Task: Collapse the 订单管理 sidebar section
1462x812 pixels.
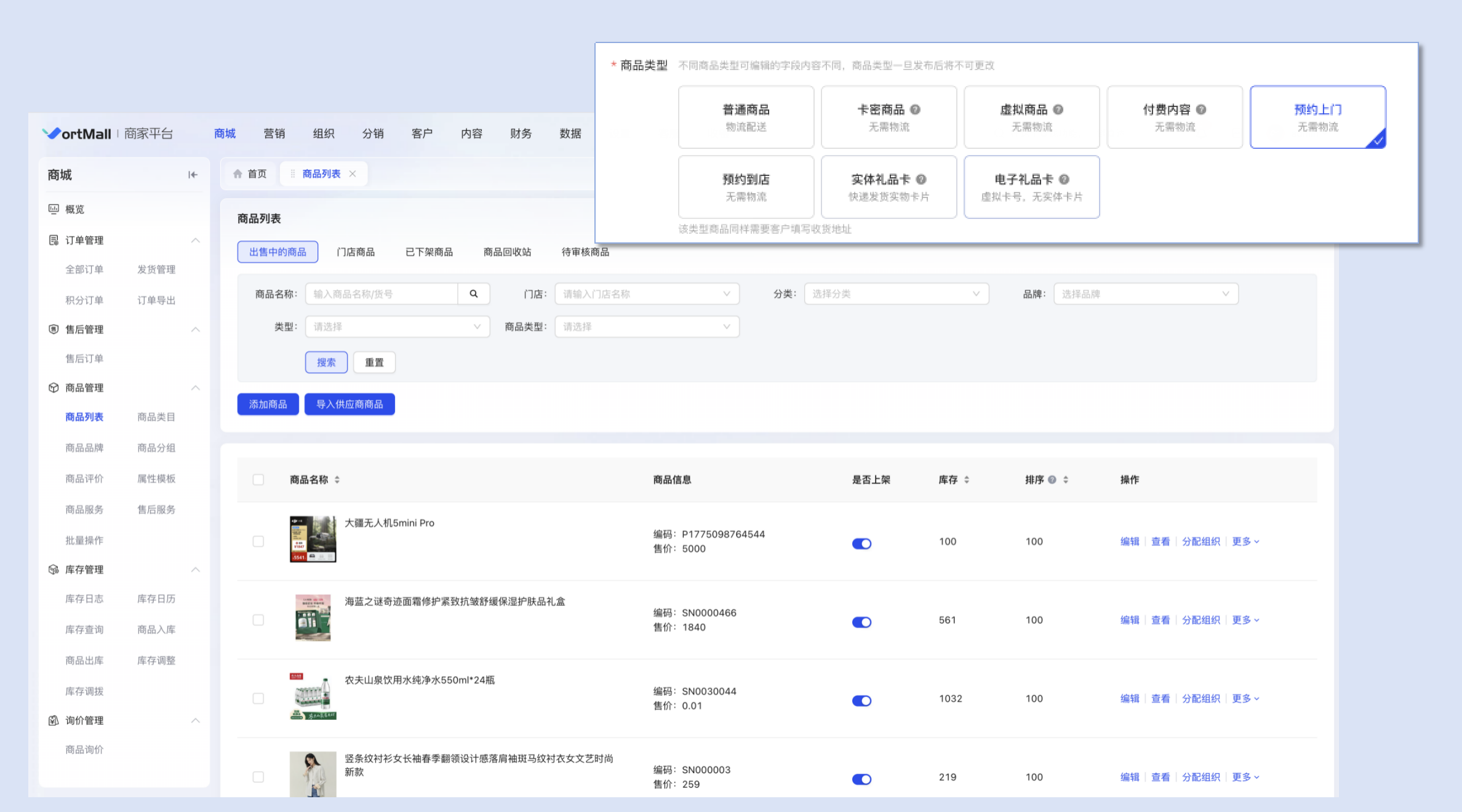Action: [x=195, y=241]
